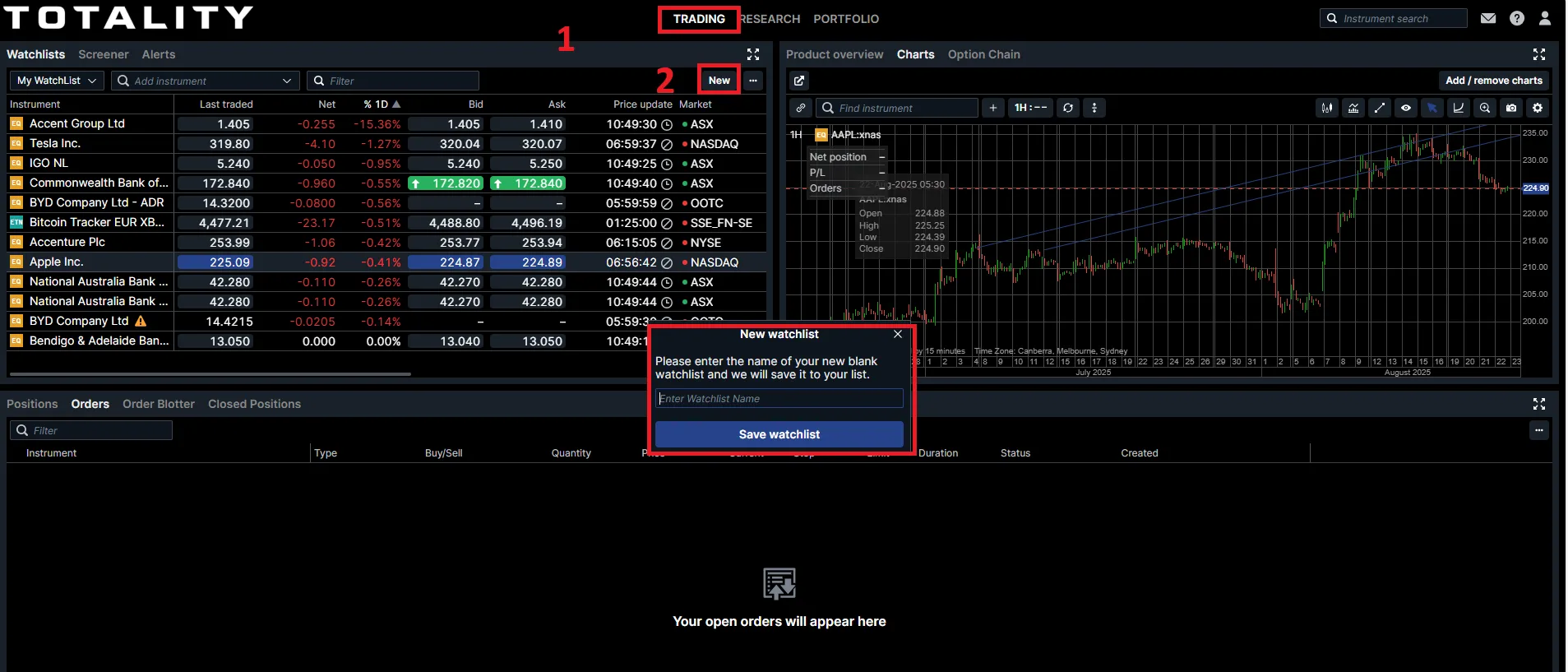This screenshot has height=672, width=1568.
Task: Select the IGO NL instrument row
Action: (386, 164)
